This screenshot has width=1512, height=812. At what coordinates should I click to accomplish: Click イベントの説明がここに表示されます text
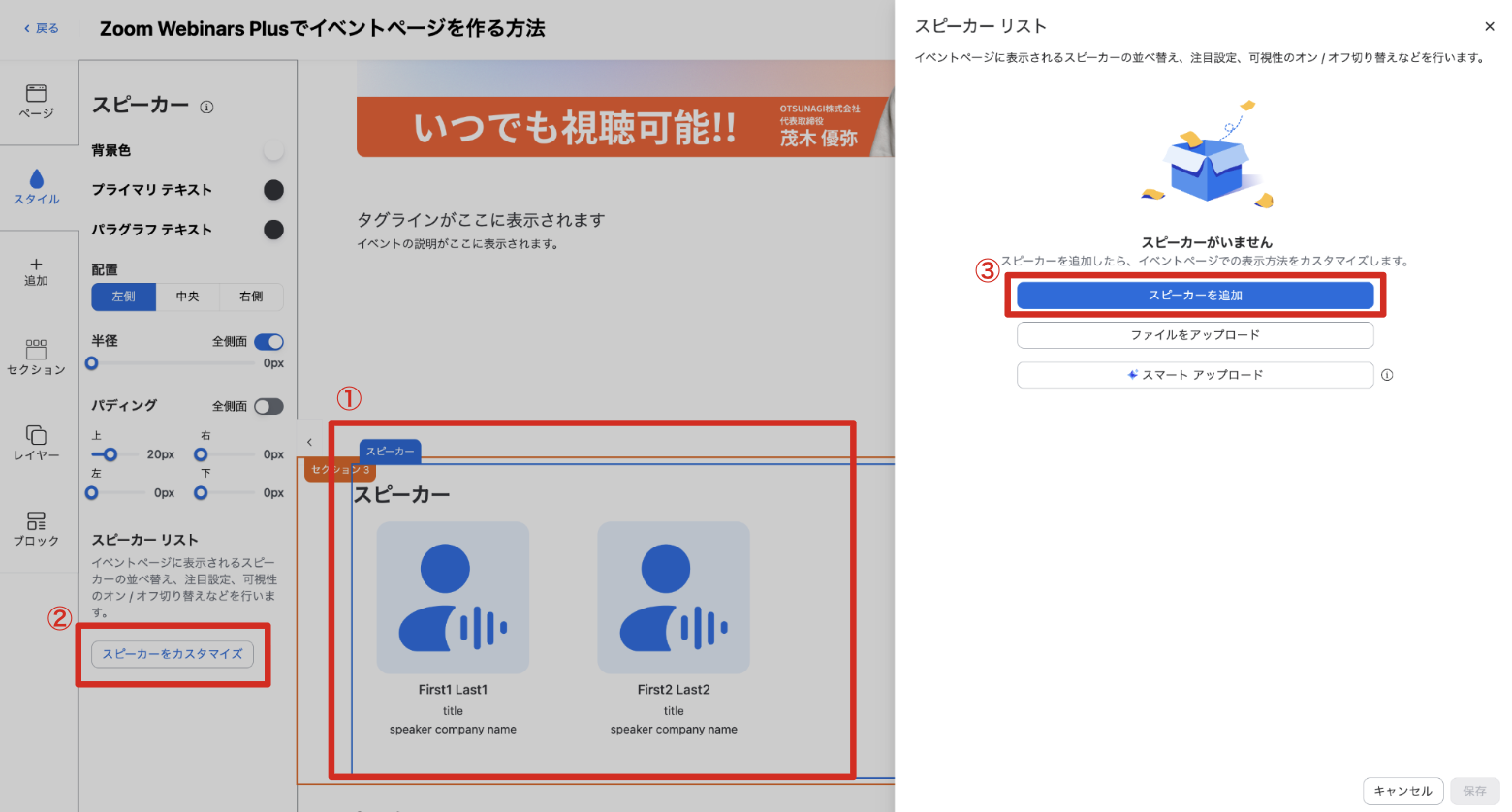(x=458, y=244)
